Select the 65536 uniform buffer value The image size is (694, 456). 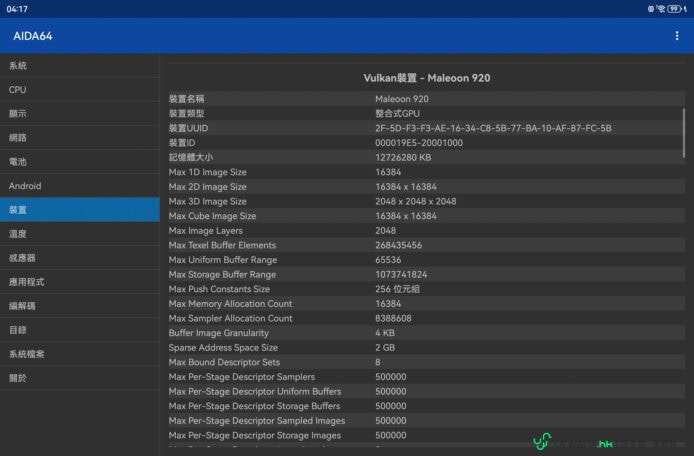click(388, 259)
